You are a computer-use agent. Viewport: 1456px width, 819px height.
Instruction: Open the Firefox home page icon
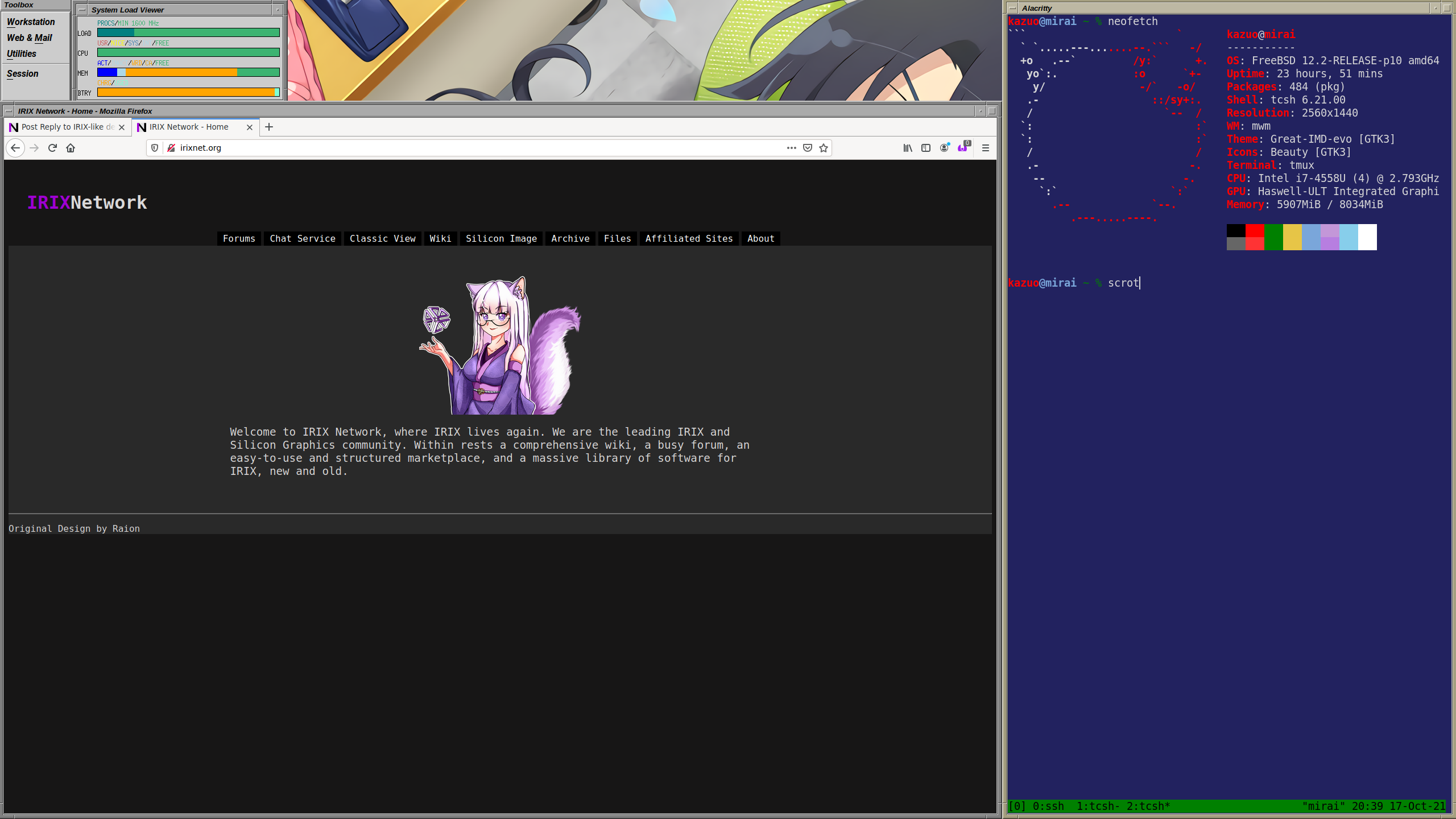pos(71,148)
